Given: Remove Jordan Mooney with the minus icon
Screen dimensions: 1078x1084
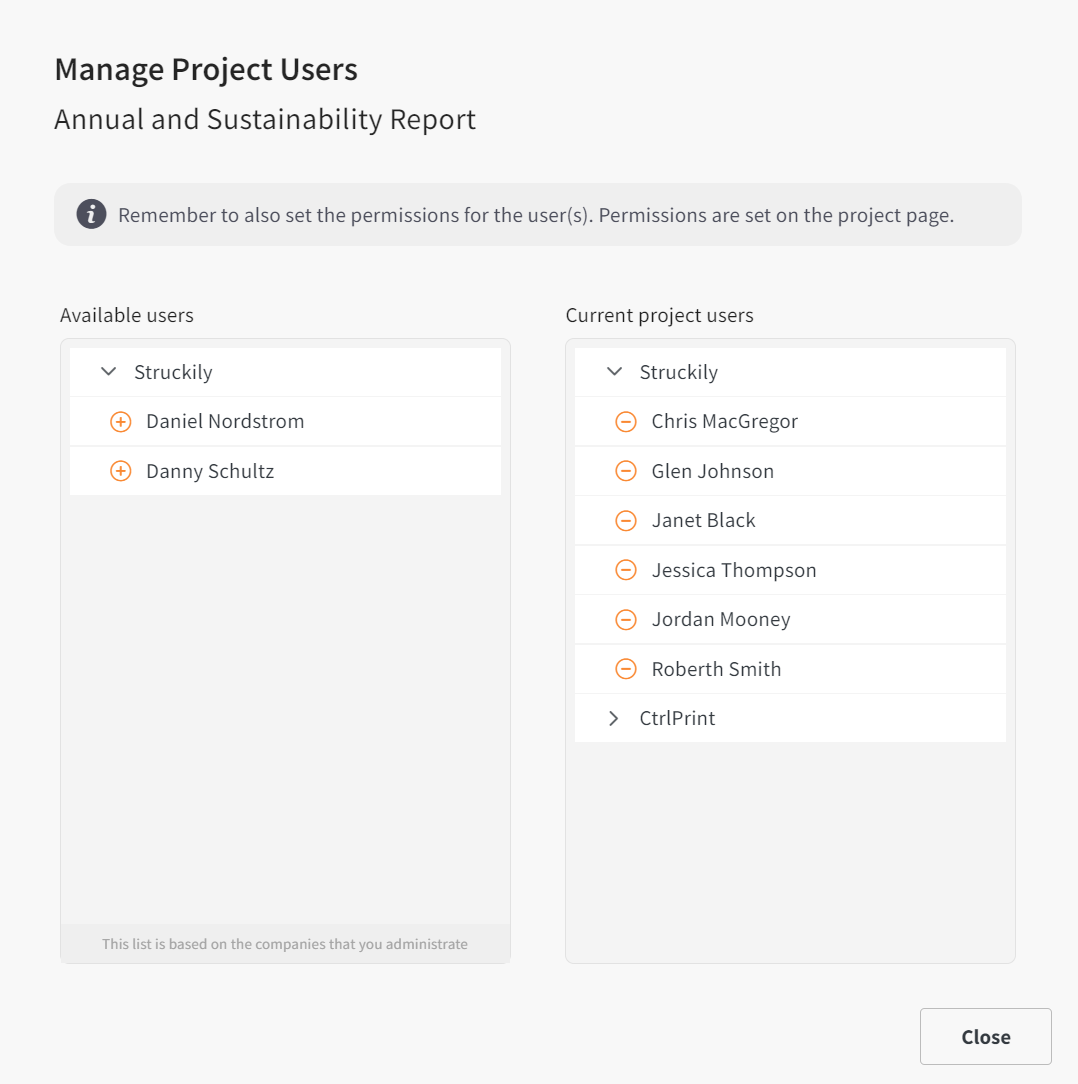Looking at the screenshot, I should tap(626, 619).
